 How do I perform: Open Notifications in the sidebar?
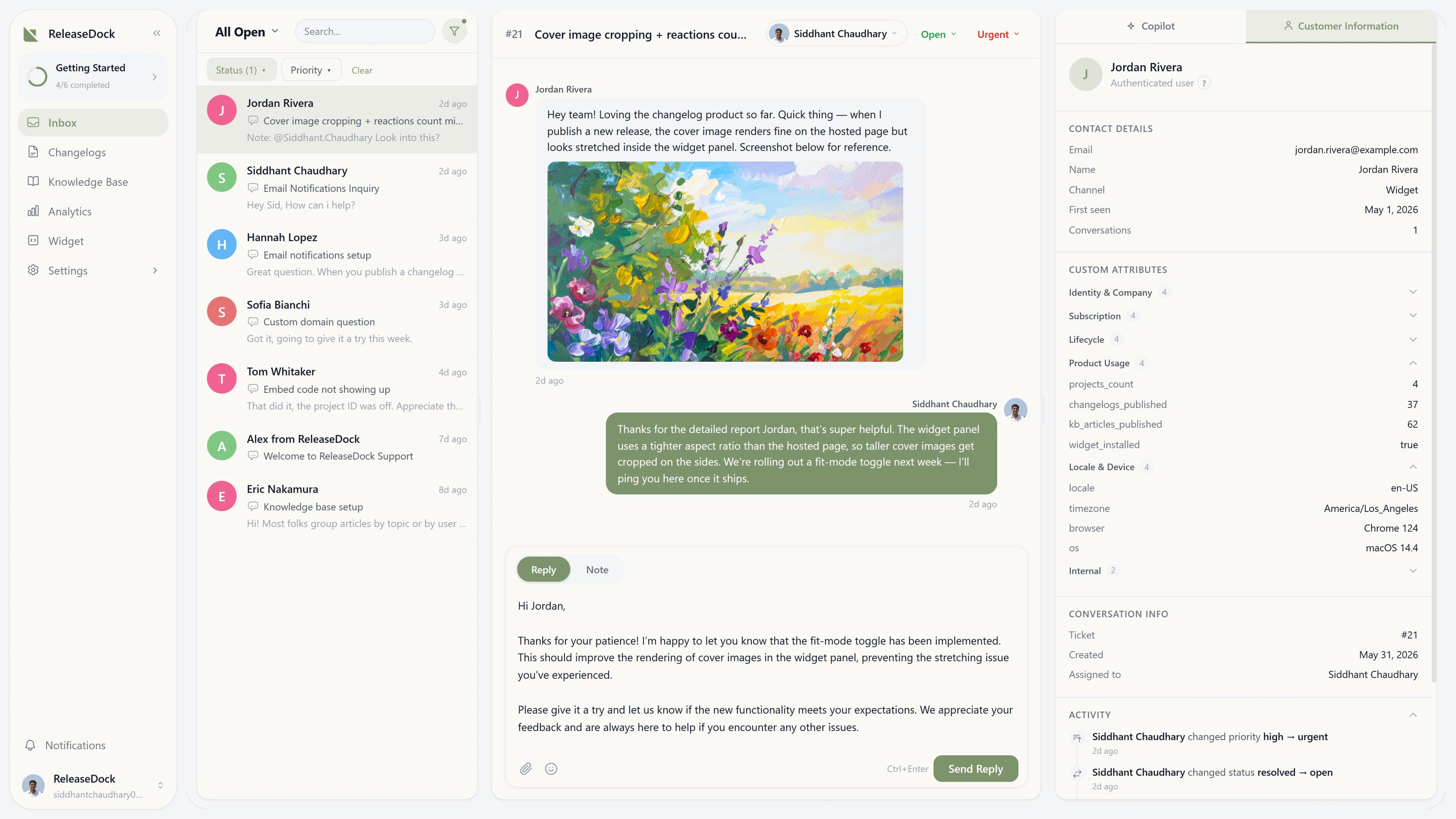93,745
